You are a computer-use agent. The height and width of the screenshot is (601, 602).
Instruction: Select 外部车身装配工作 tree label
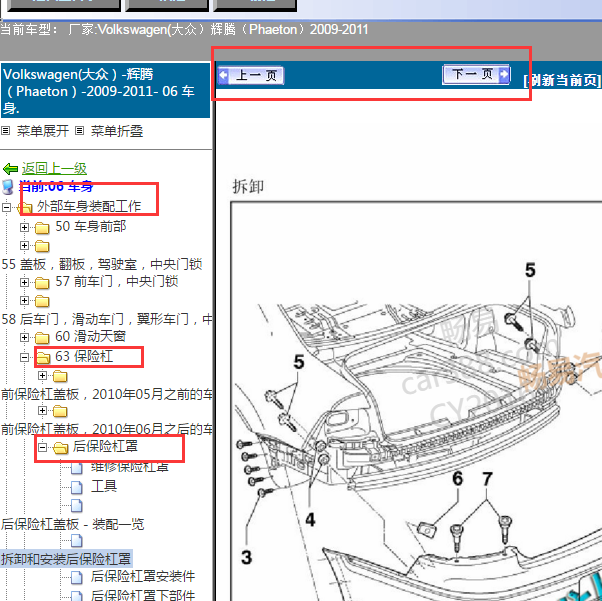89,207
